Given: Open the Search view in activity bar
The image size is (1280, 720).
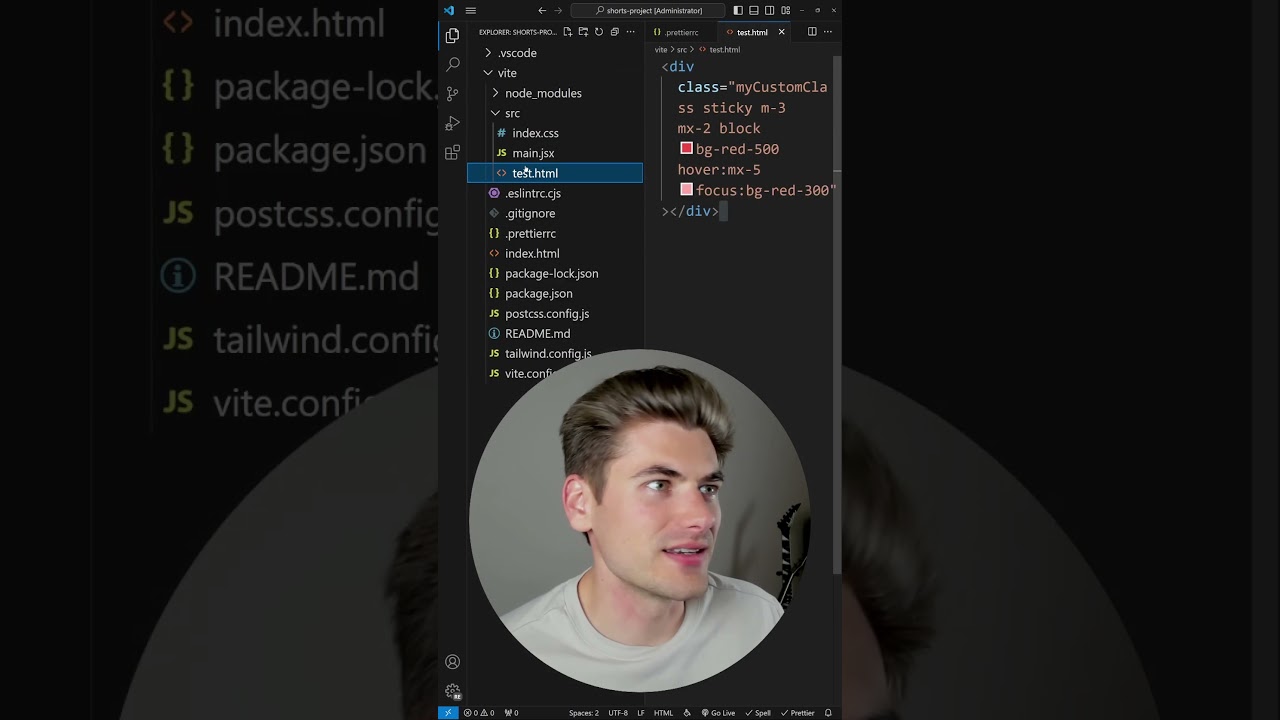Looking at the screenshot, I should [x=452, y=64].
